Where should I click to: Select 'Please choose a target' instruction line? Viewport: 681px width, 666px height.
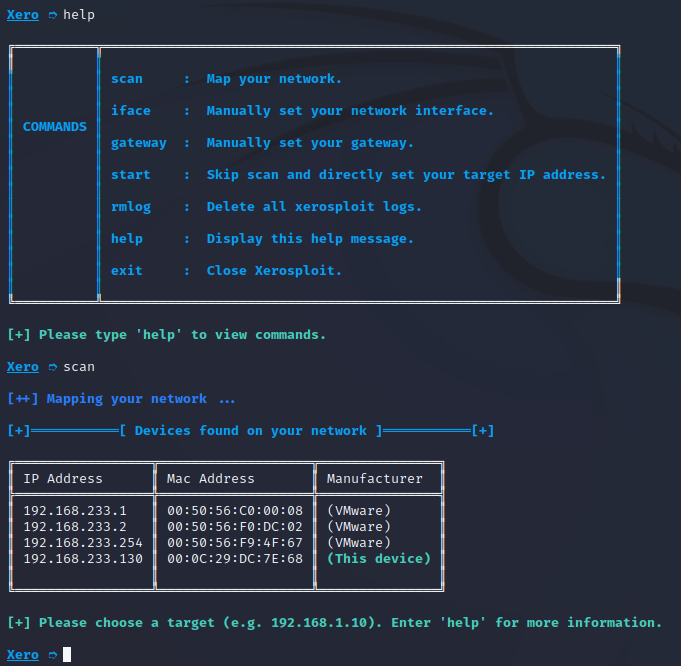coord(334,623)
